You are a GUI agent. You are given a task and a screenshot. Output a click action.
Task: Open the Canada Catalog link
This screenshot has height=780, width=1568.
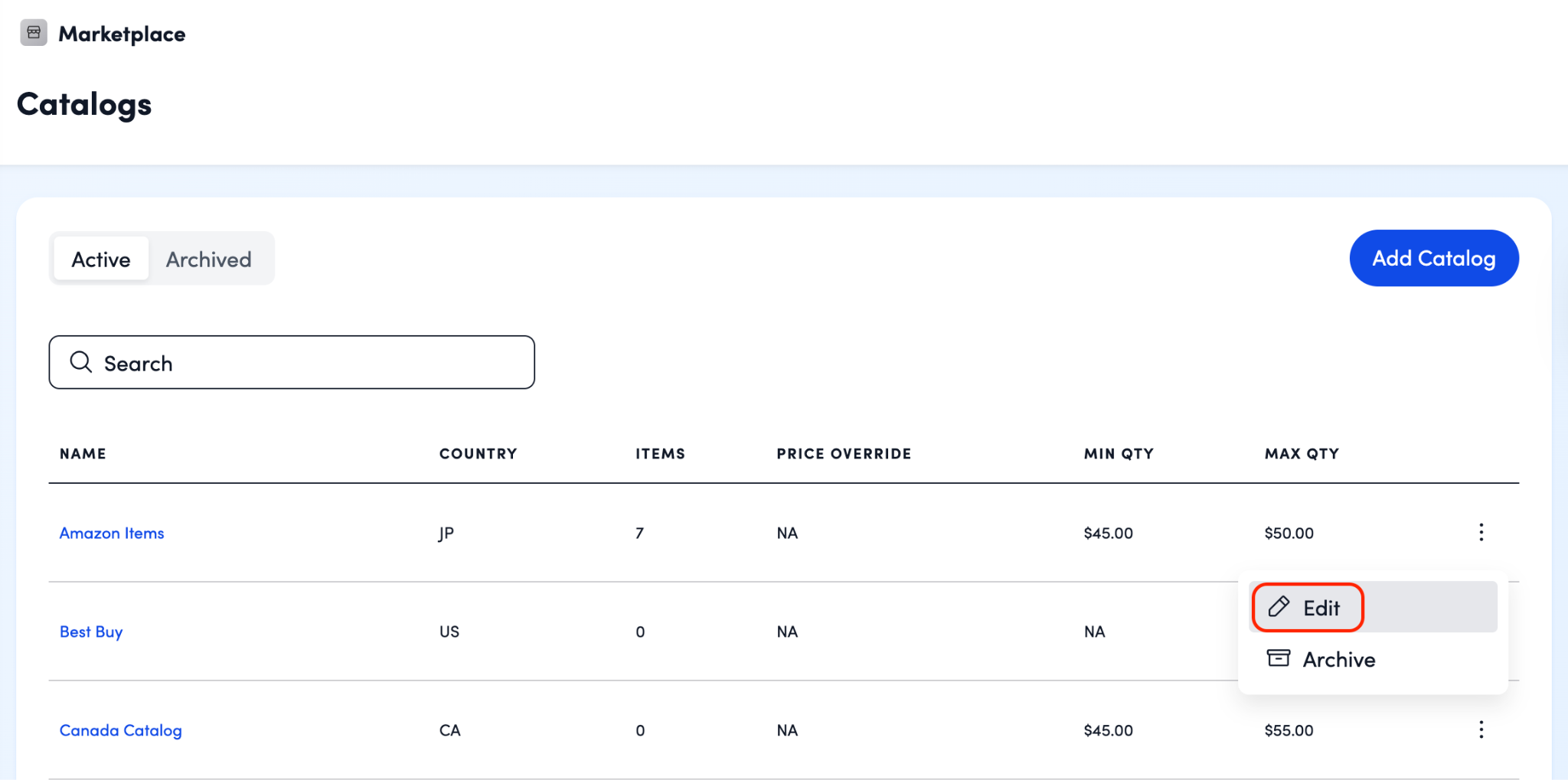pos(121,731)
